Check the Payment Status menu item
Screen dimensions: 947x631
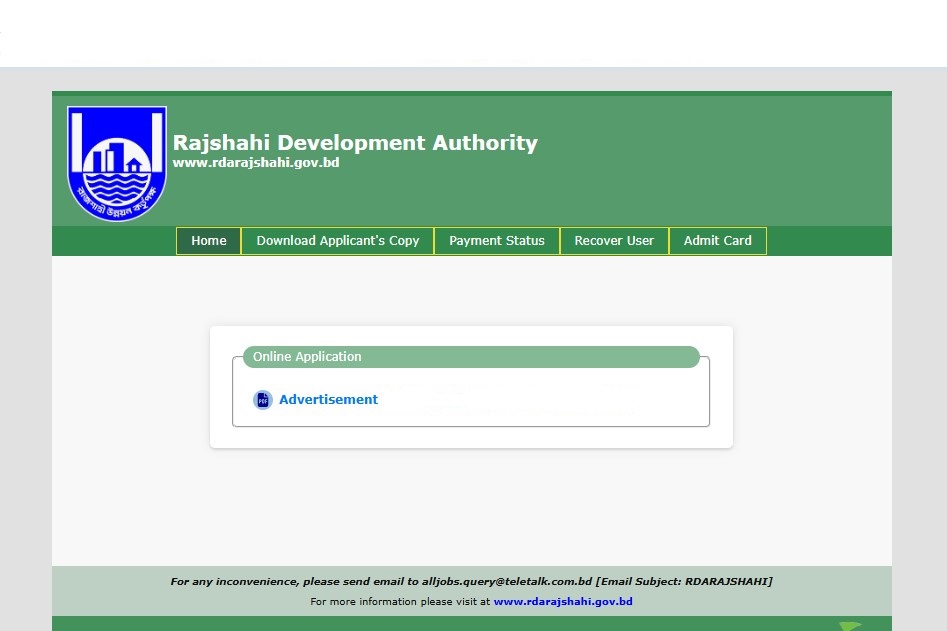click(497, 241)
